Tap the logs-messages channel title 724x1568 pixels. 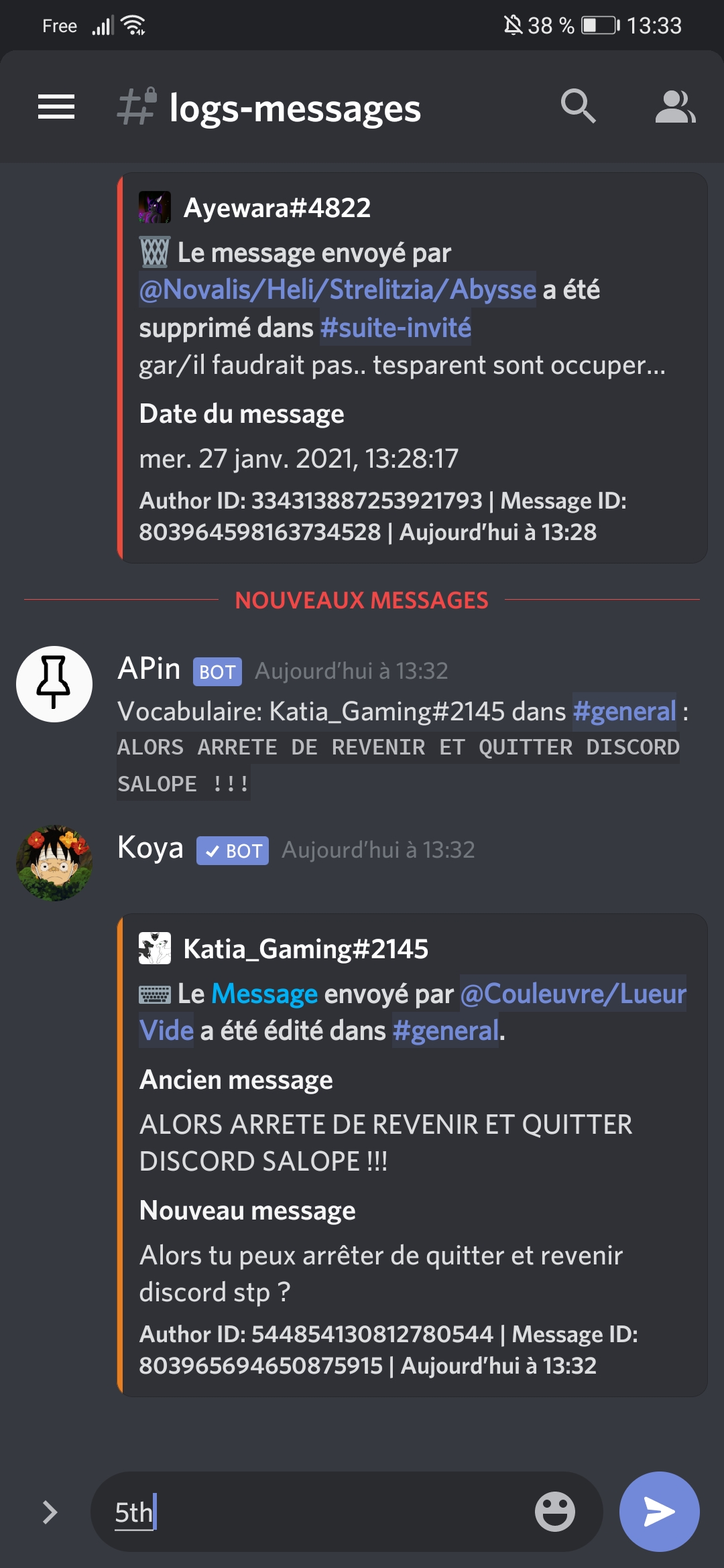[x=295, y=109]
